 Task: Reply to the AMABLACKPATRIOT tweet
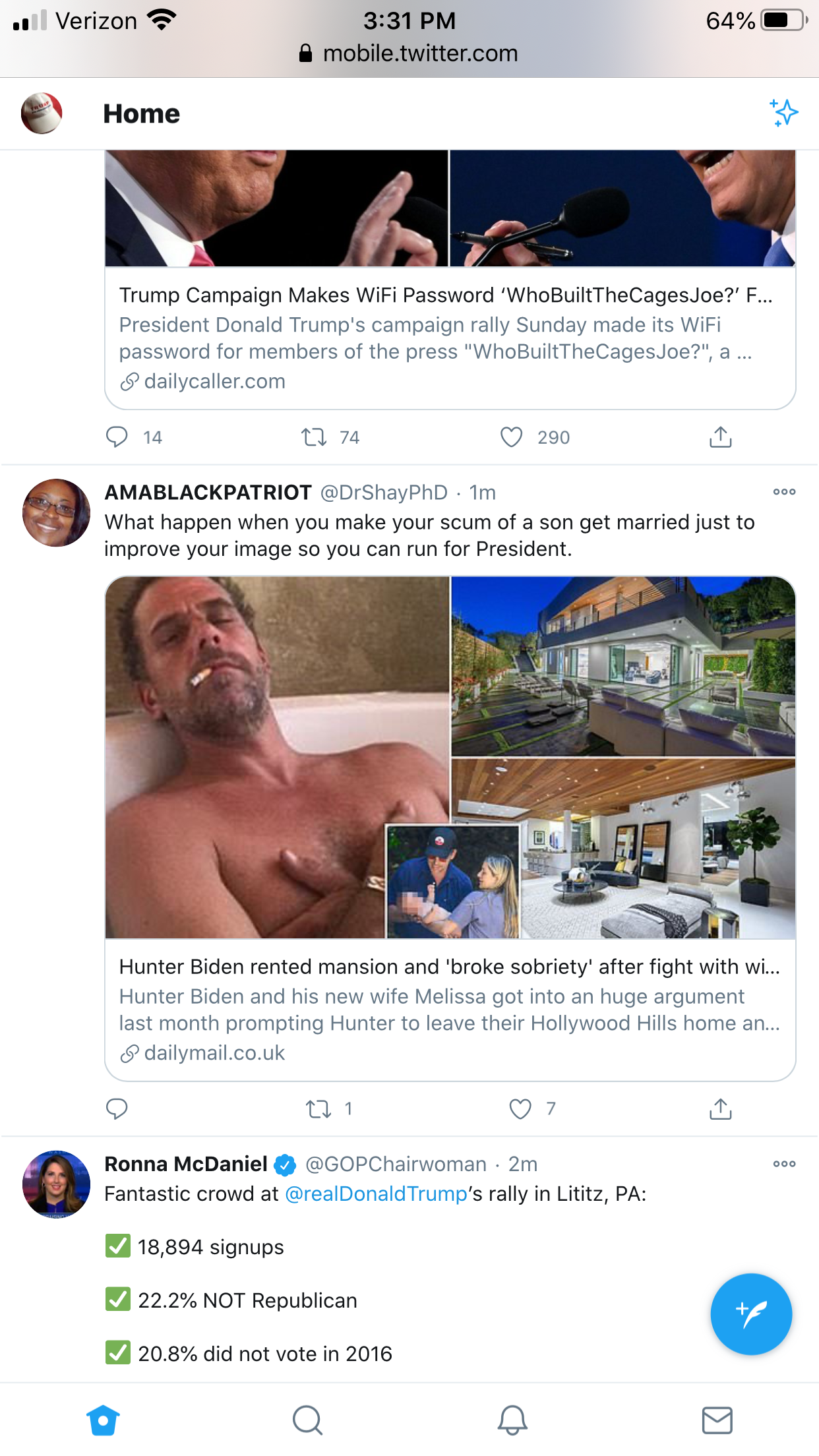point(117,1109)
